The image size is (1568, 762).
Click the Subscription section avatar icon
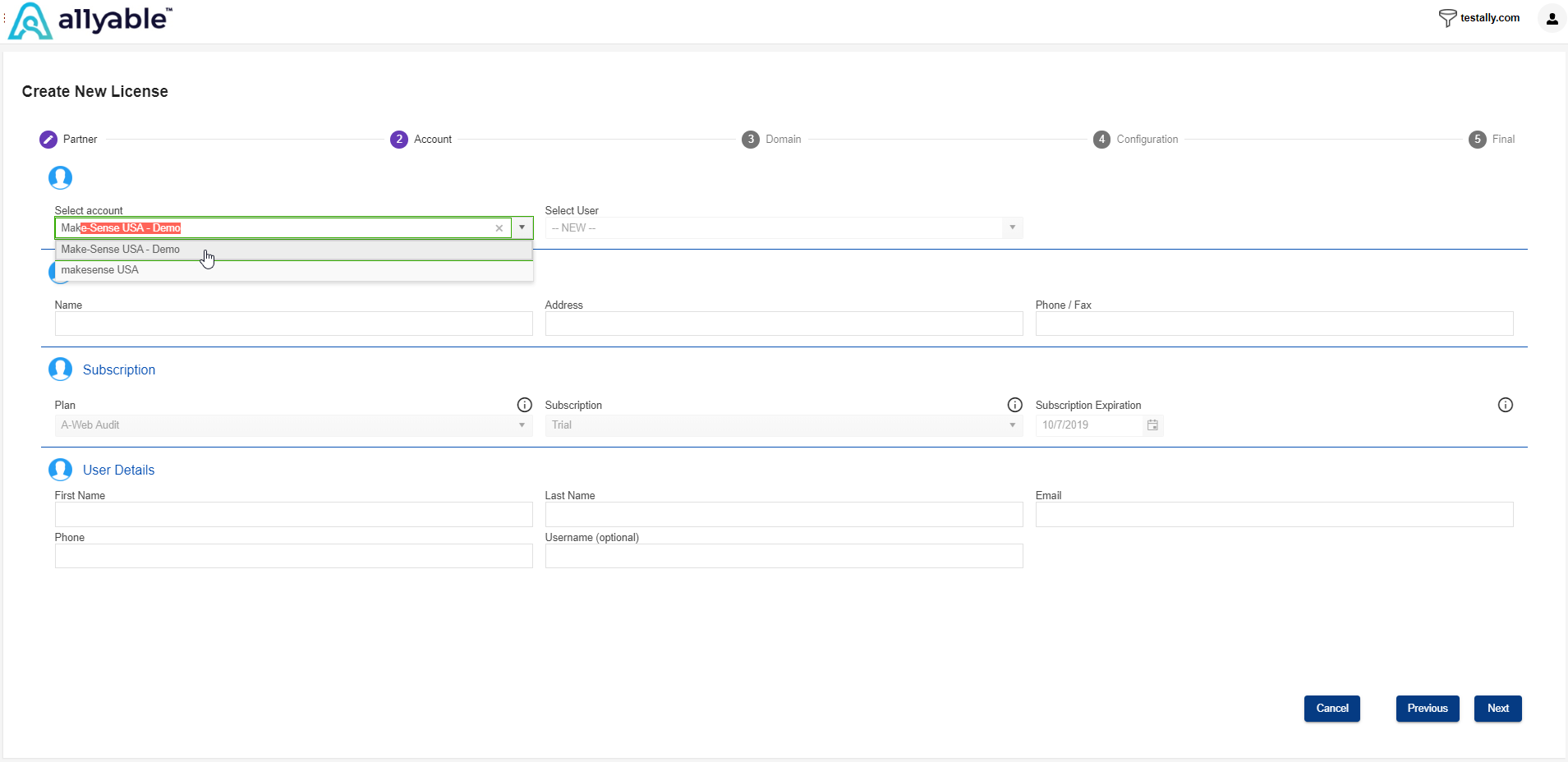[x=60, y=370]
